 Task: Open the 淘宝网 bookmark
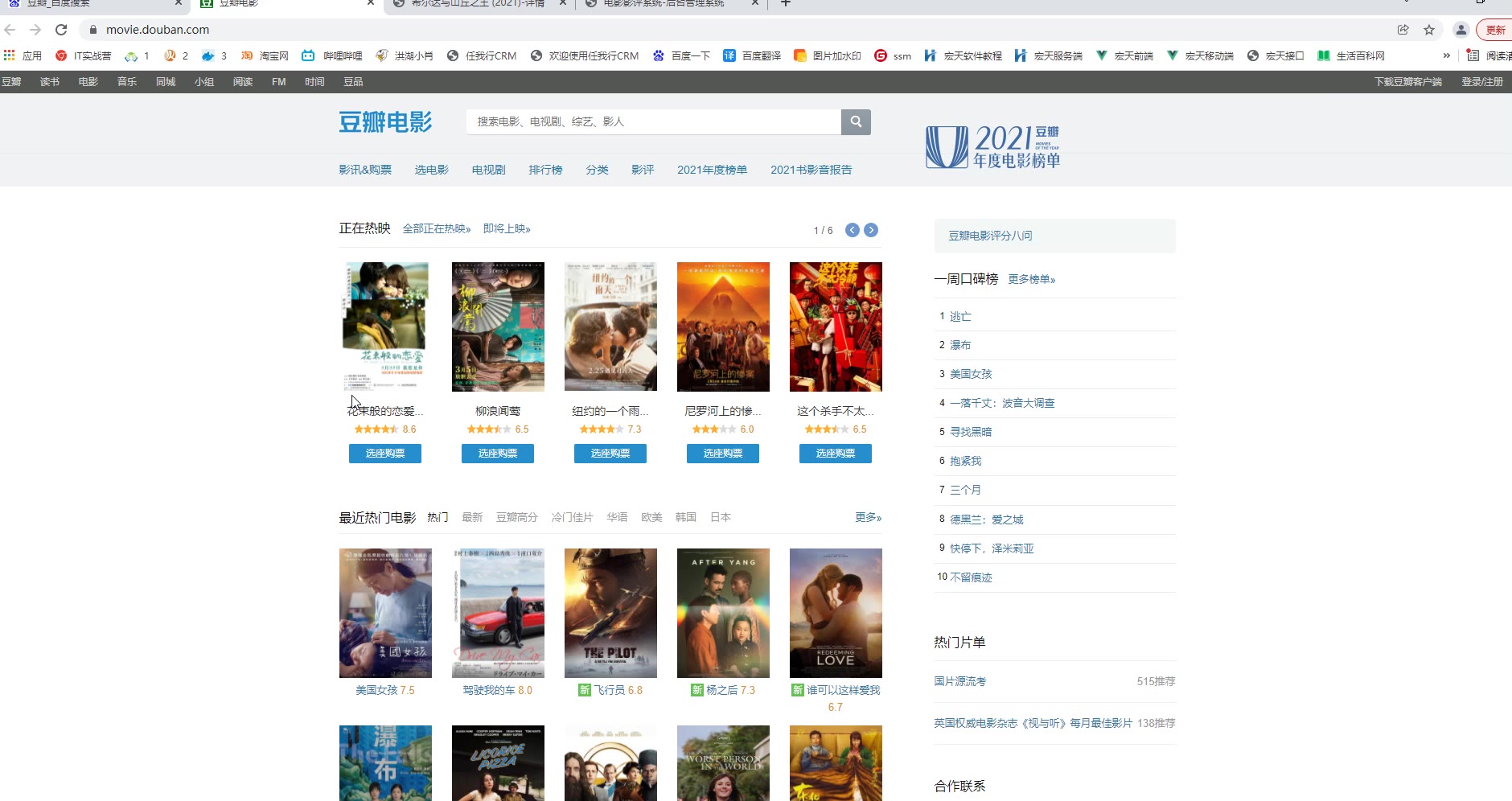265,55
